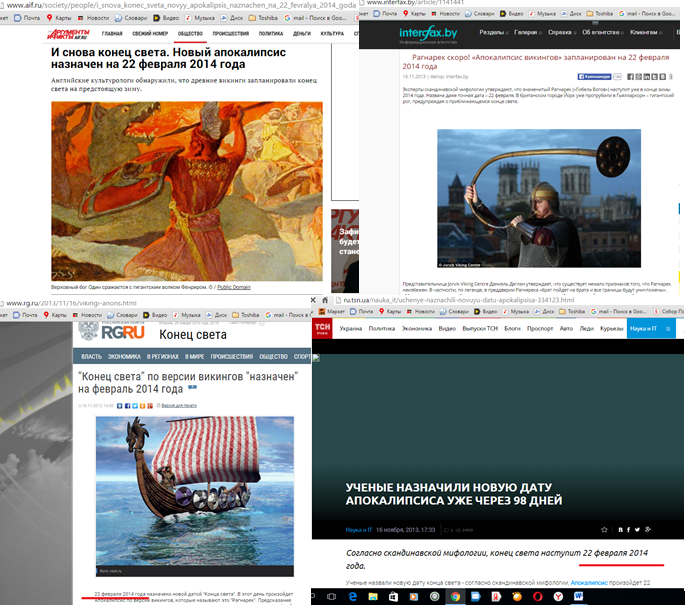Share RG.RU article on Twitter icon
The width and height of the screenshot is (685, 609).
135,406
